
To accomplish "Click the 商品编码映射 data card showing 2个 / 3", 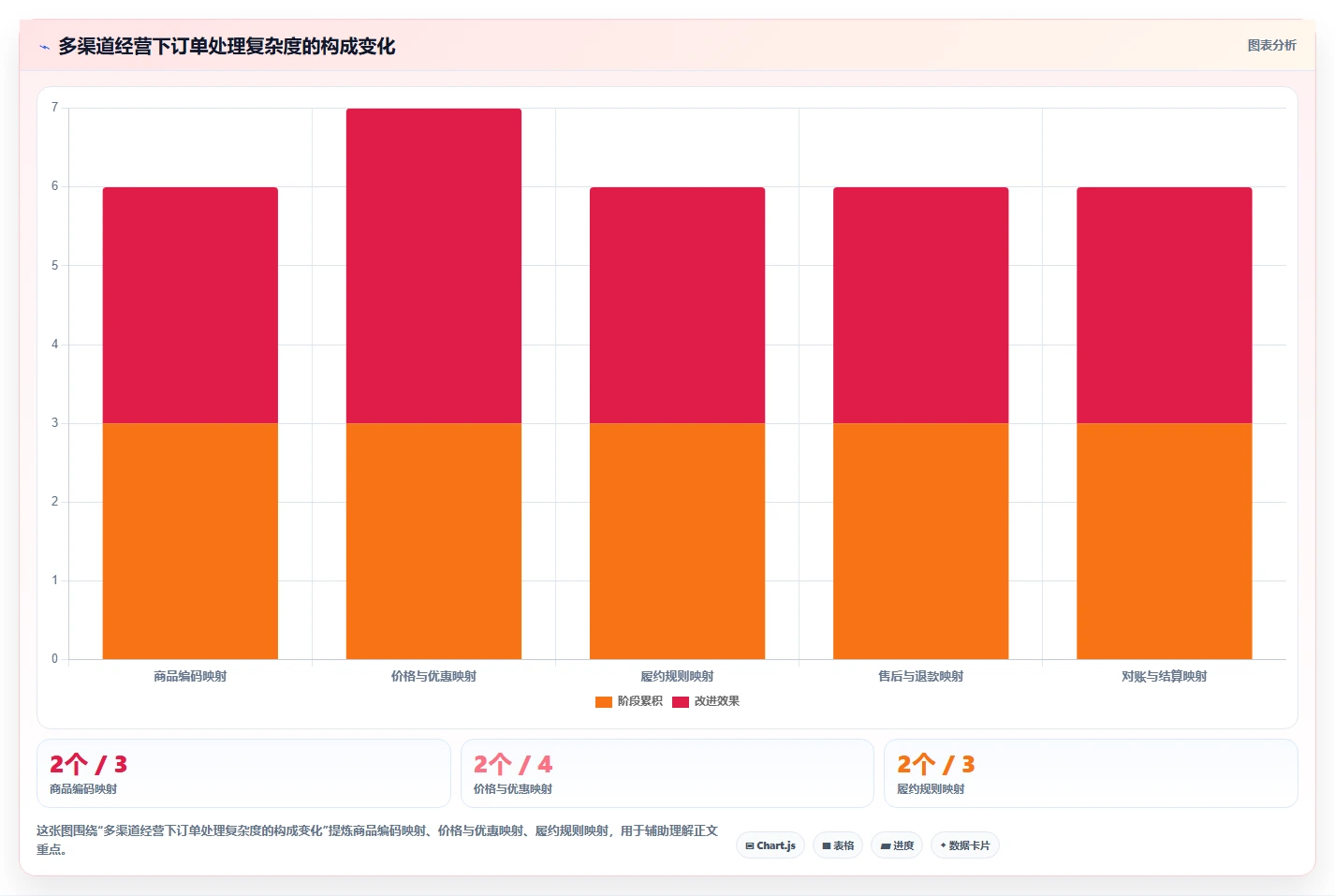I will click(x=243, y=773).
